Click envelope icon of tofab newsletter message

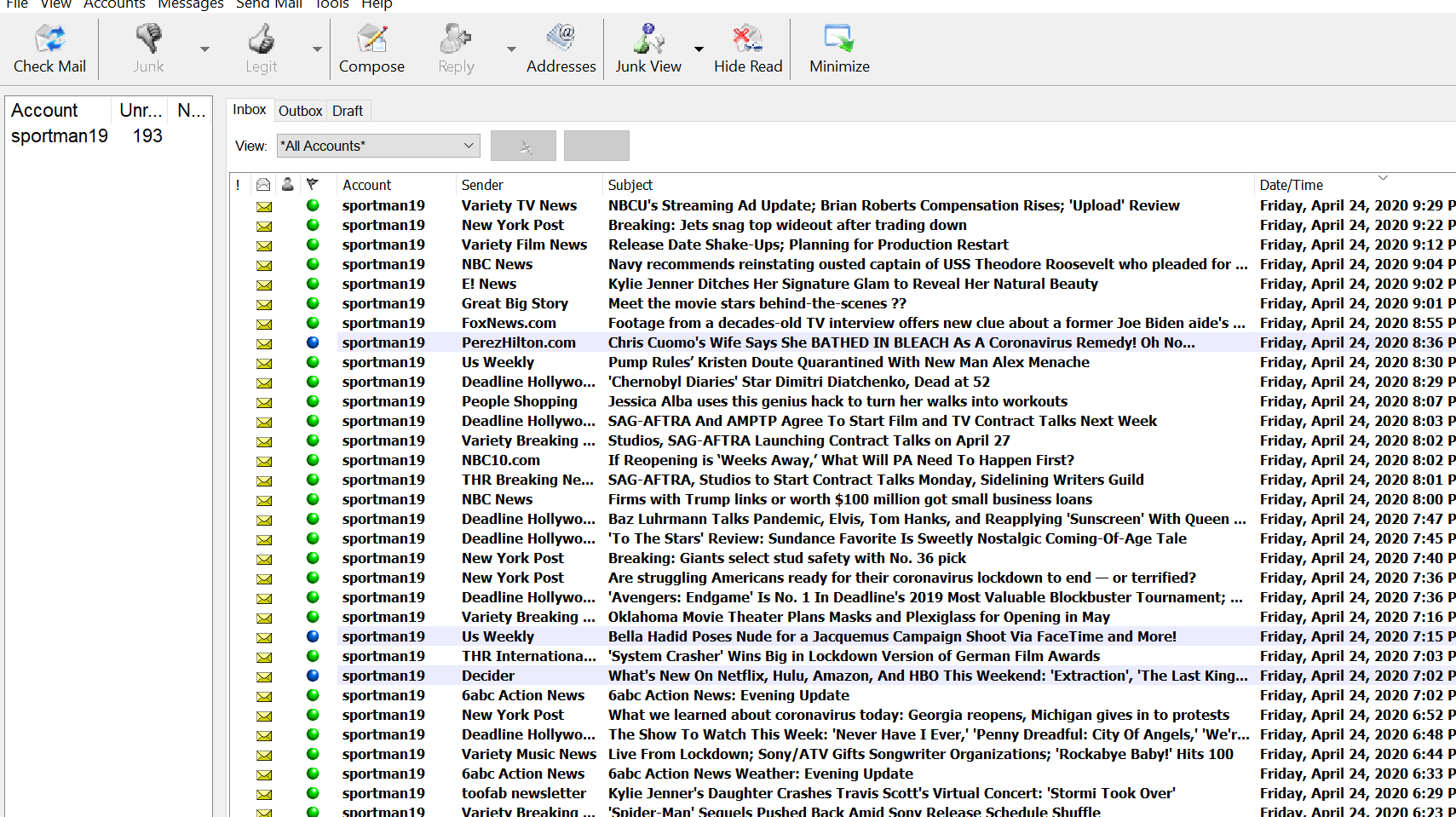click(x=264, y=794)
